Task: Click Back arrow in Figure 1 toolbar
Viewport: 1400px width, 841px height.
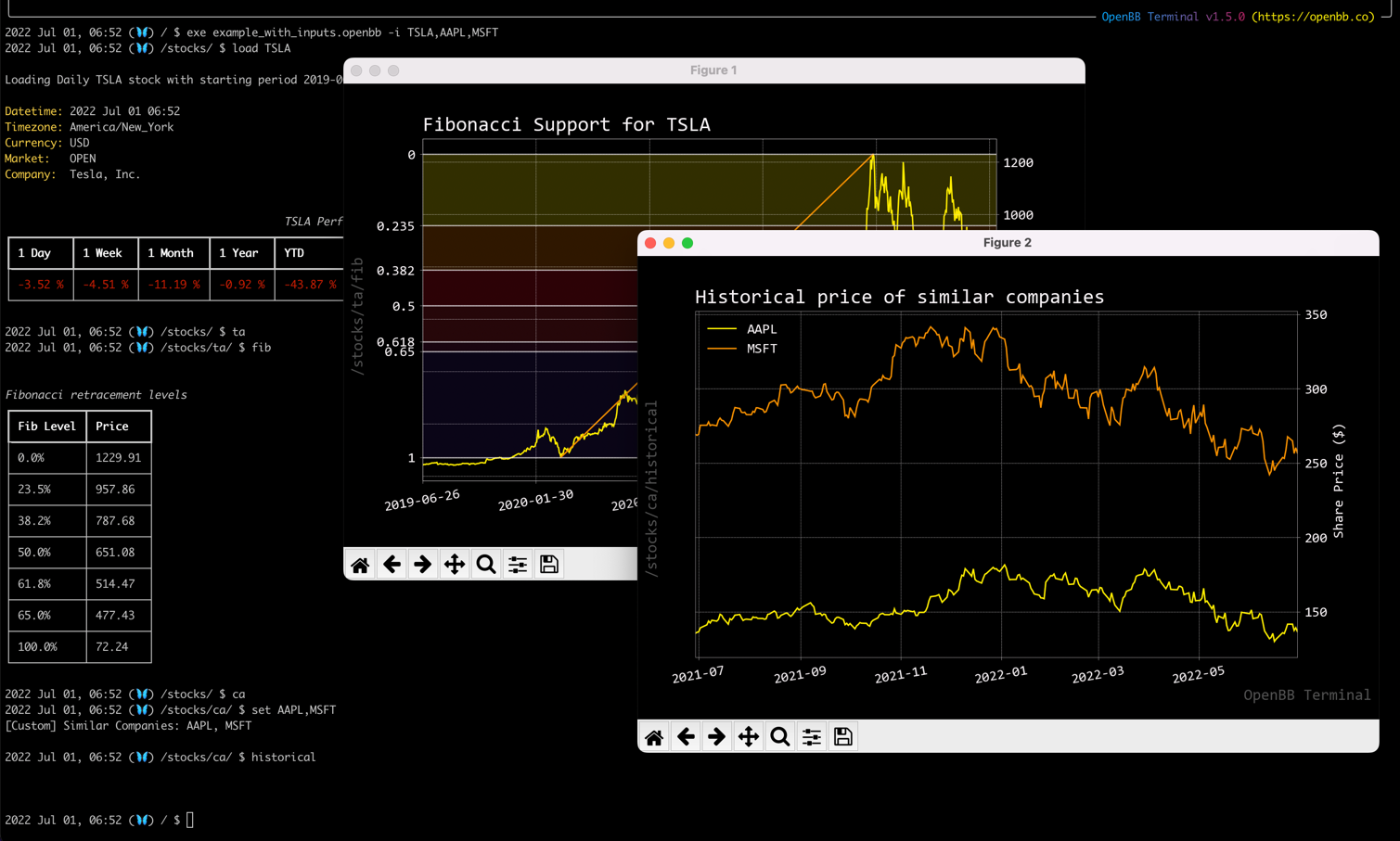Action: pyautogui.click(x=392, y=565)
